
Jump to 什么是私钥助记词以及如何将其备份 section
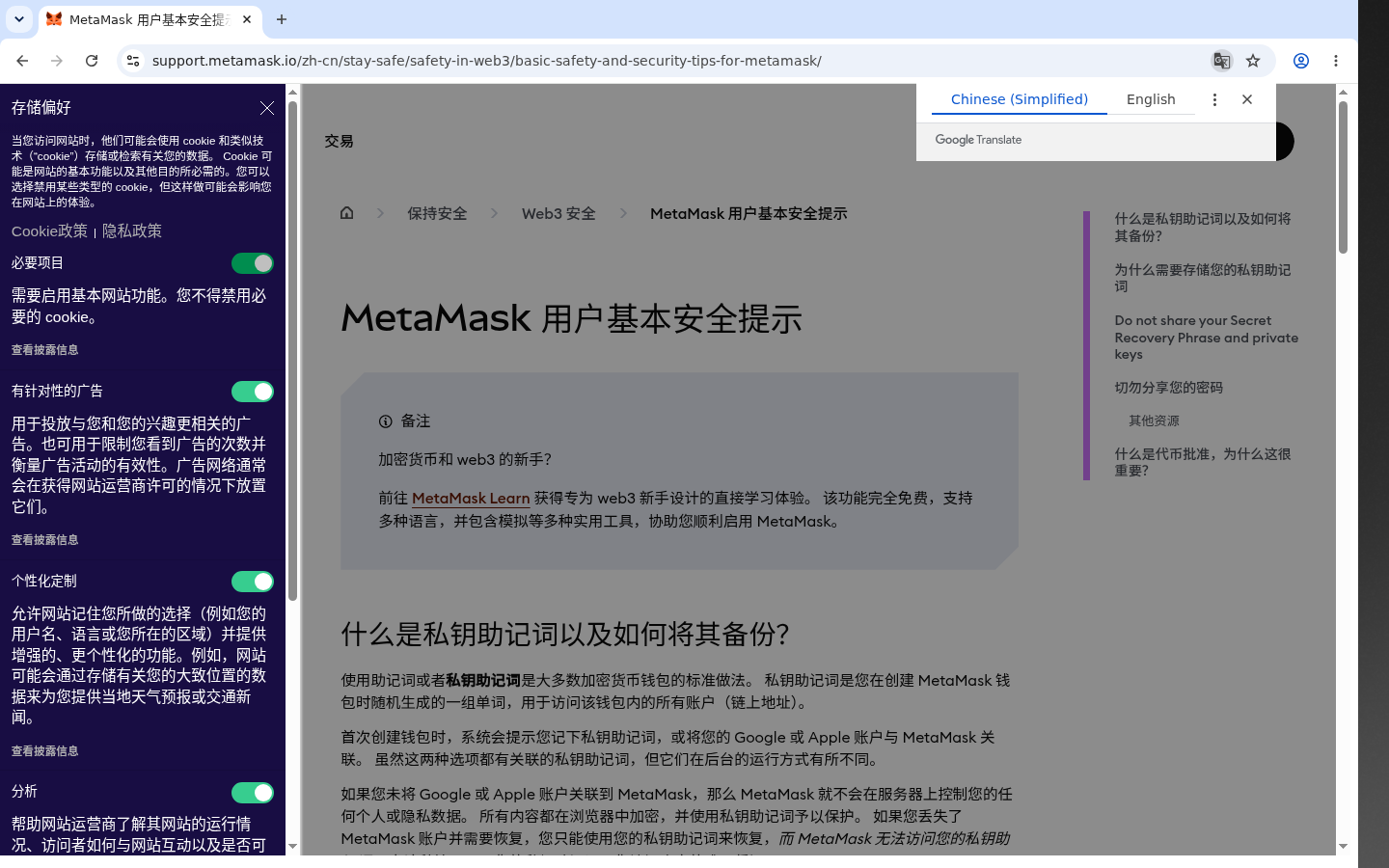tap(1203, 228)
